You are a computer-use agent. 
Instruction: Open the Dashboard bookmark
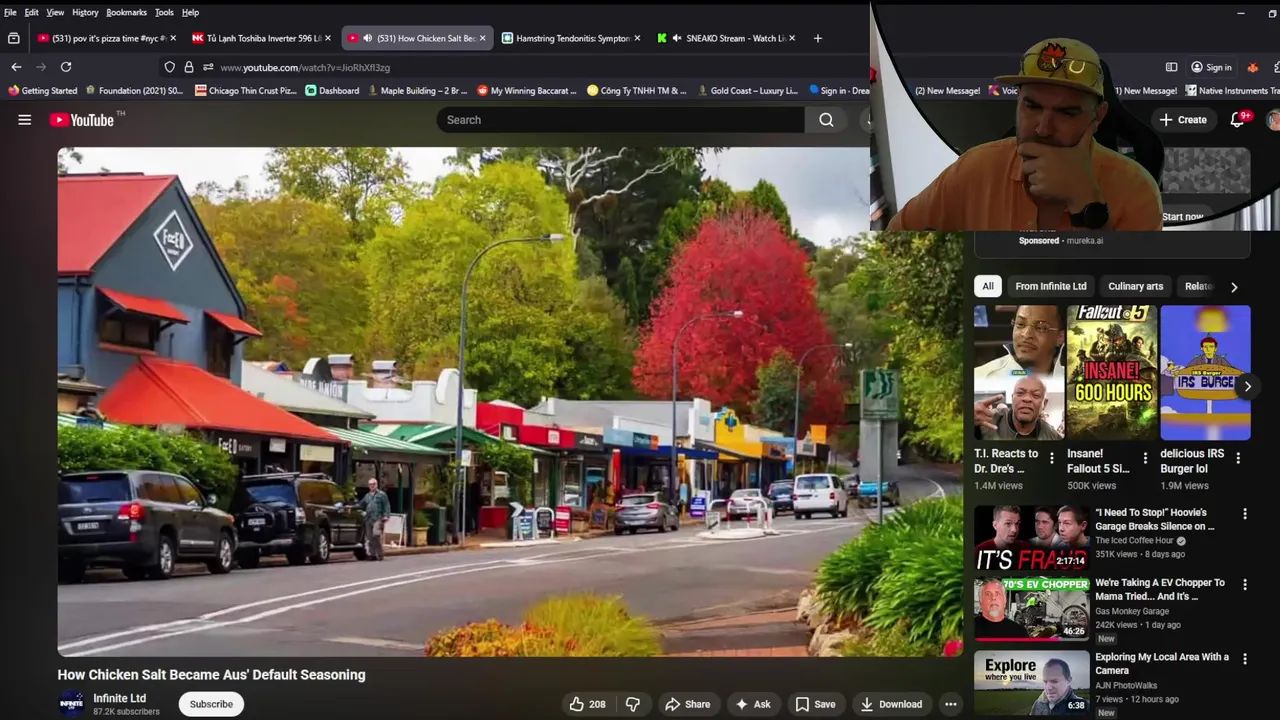click(332, 90)
